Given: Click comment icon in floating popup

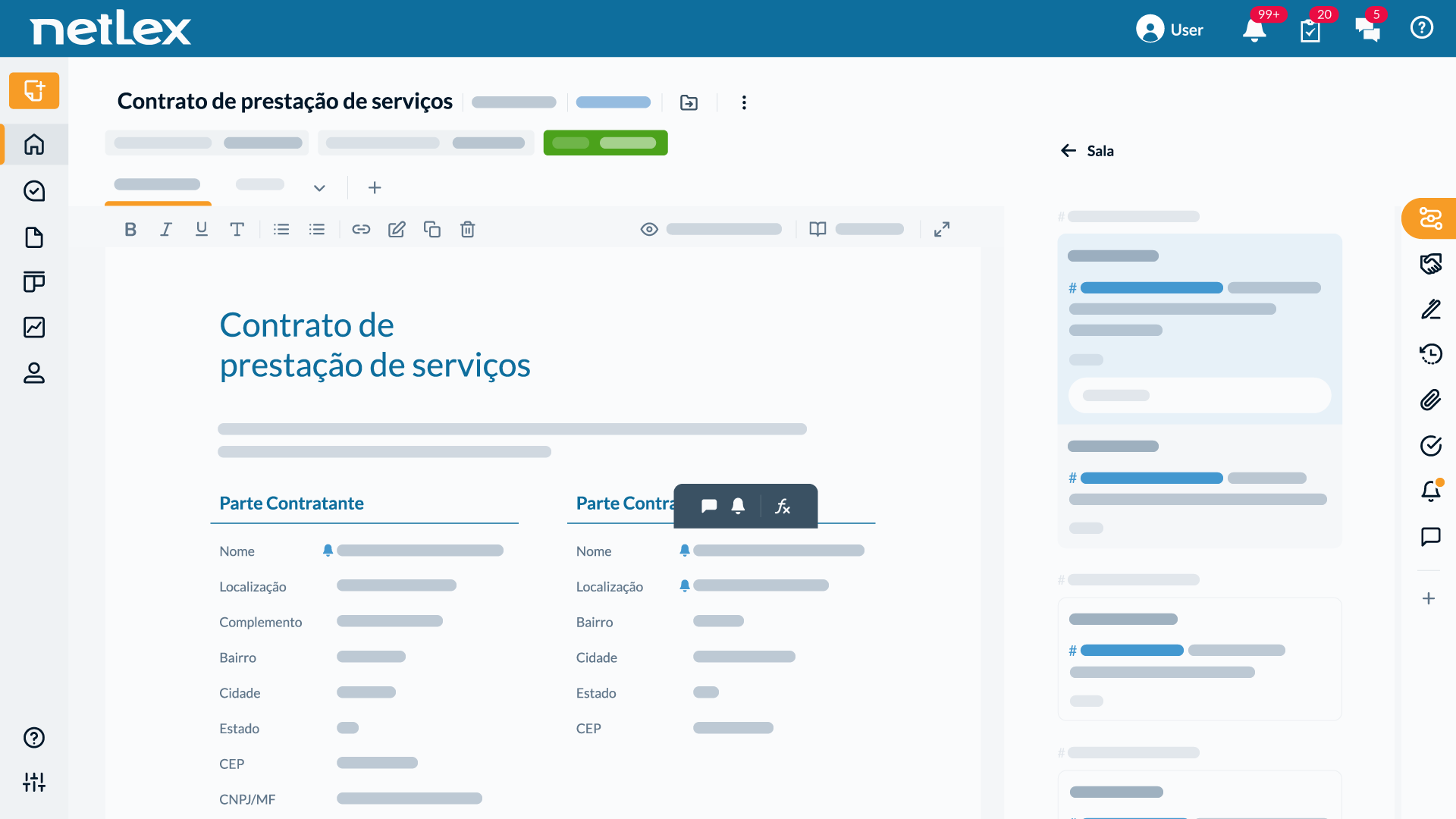Looking at the screenshot, I should point(709,507).
